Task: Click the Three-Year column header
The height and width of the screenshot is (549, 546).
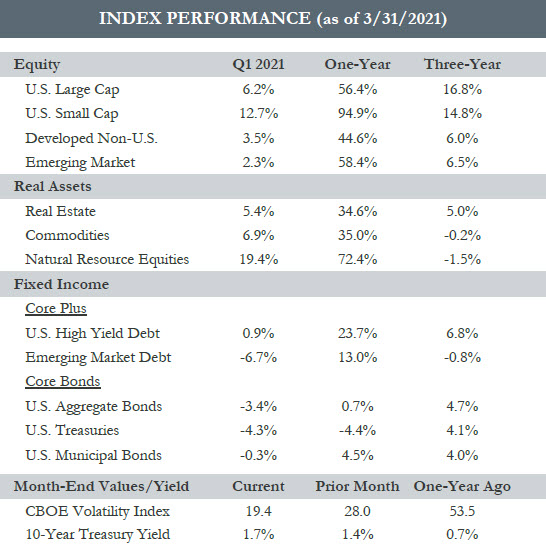Action: [x=462, y=64]
